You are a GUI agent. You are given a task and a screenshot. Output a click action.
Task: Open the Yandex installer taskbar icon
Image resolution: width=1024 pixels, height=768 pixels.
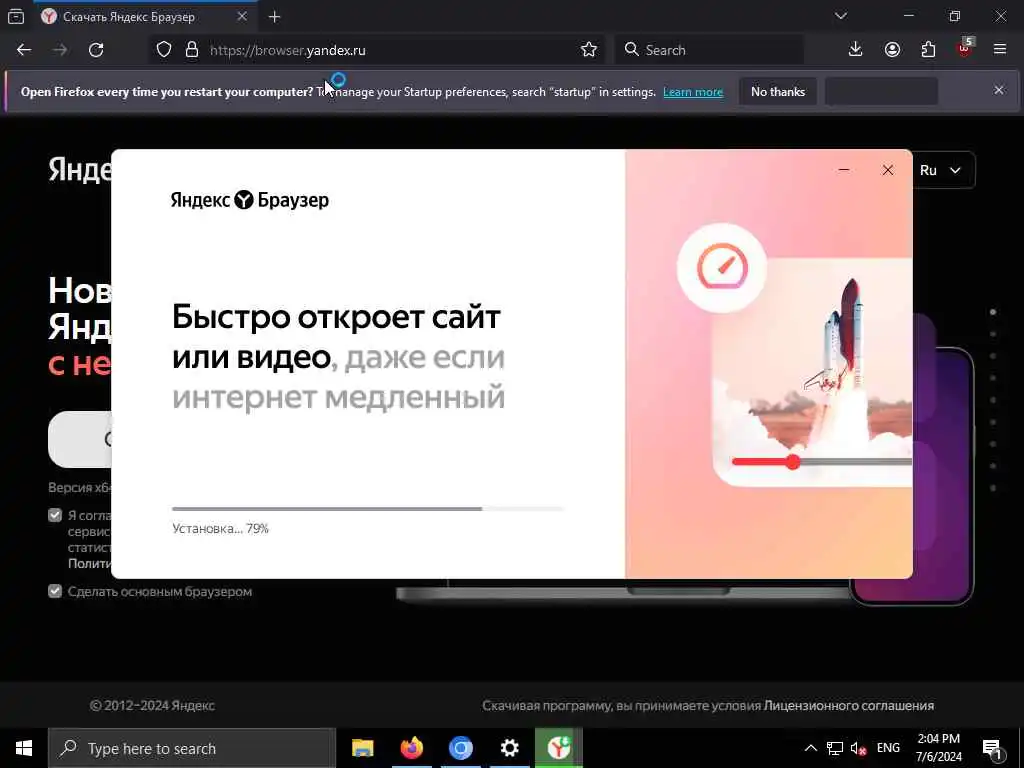click(x=558, y=748)
